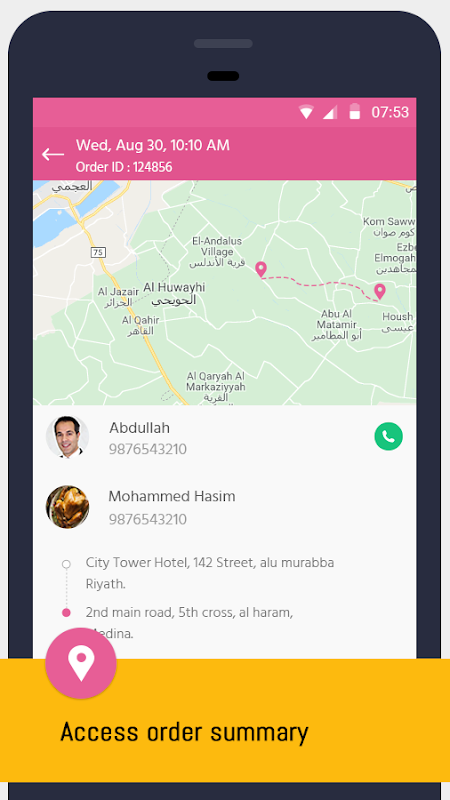This screenshot has height=800, width=450.
Task: Select the filled pink drop-off marker
Action: tap(66, 613)
